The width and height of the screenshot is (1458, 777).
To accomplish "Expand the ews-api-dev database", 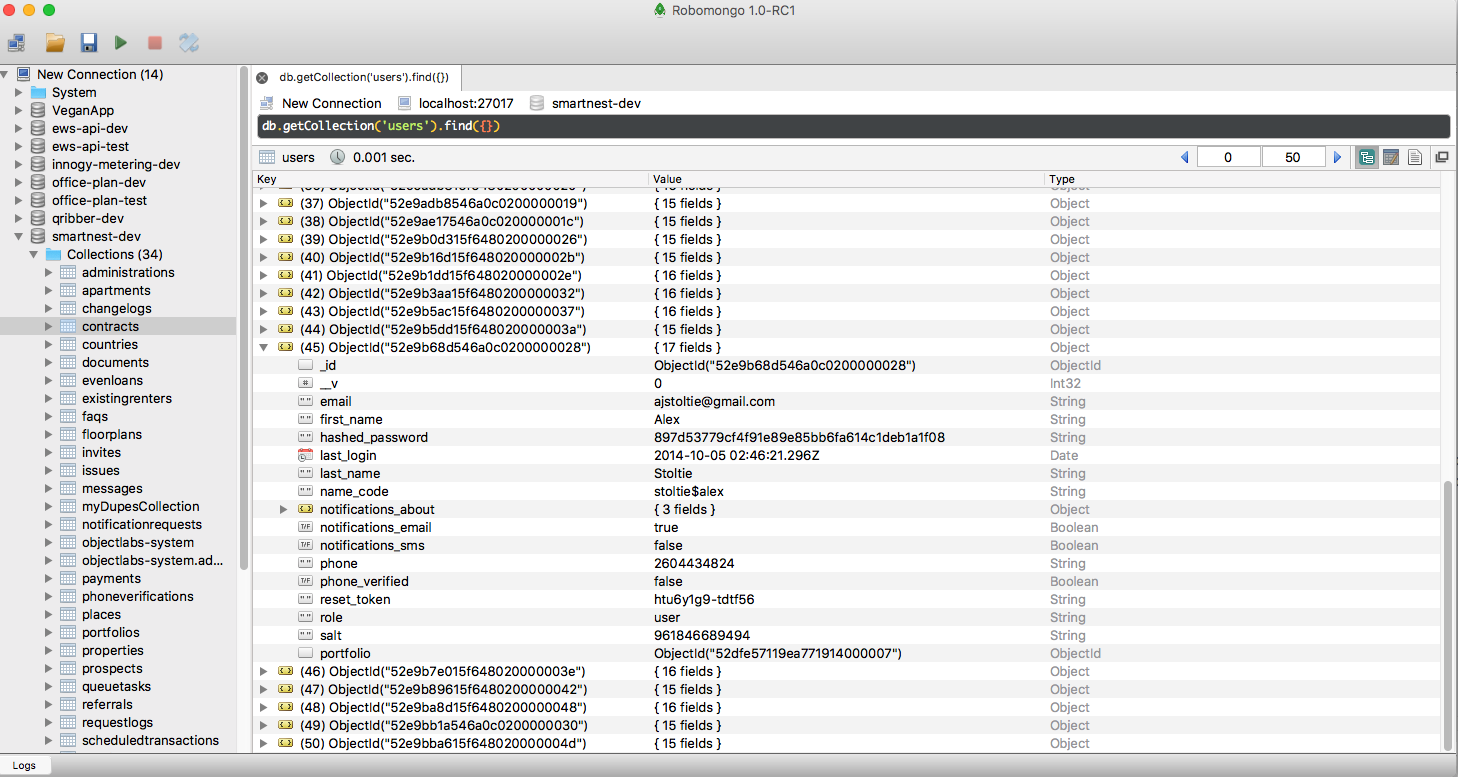I will [x=19, y=128].
